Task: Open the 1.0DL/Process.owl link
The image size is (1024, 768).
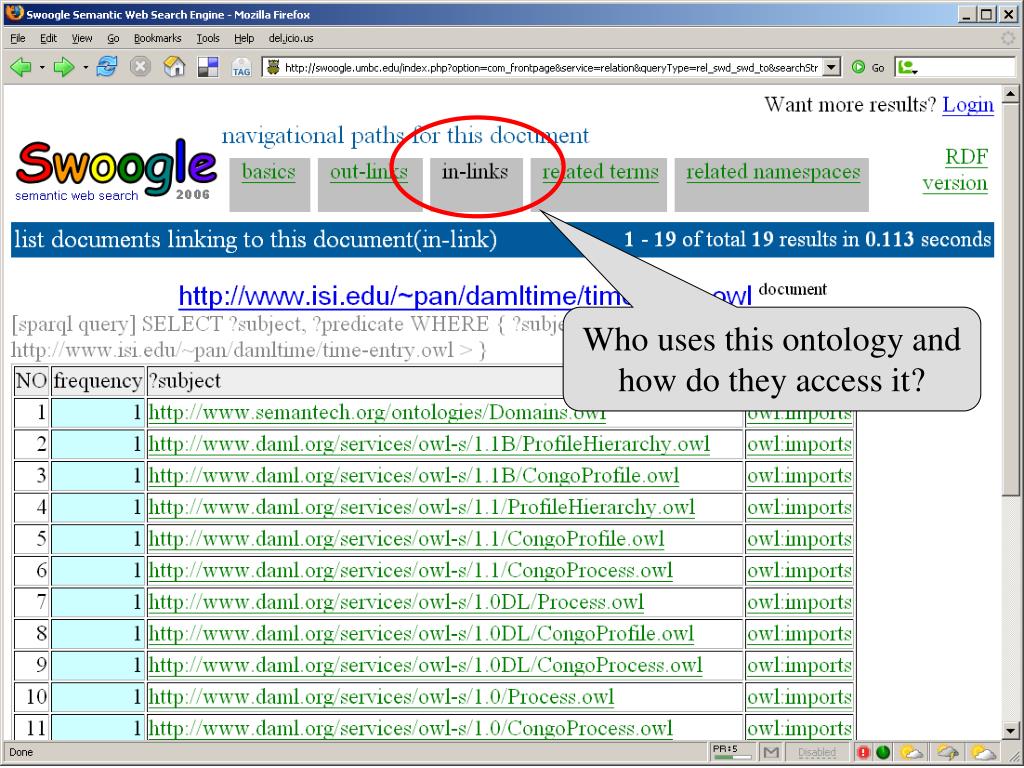Action: click(396, 601)
